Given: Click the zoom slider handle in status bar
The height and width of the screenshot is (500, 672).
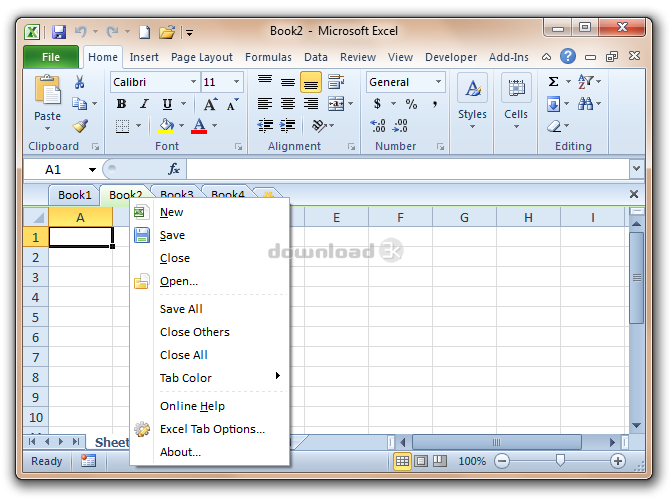Looking at the screenshot, I should pos(560,461).
